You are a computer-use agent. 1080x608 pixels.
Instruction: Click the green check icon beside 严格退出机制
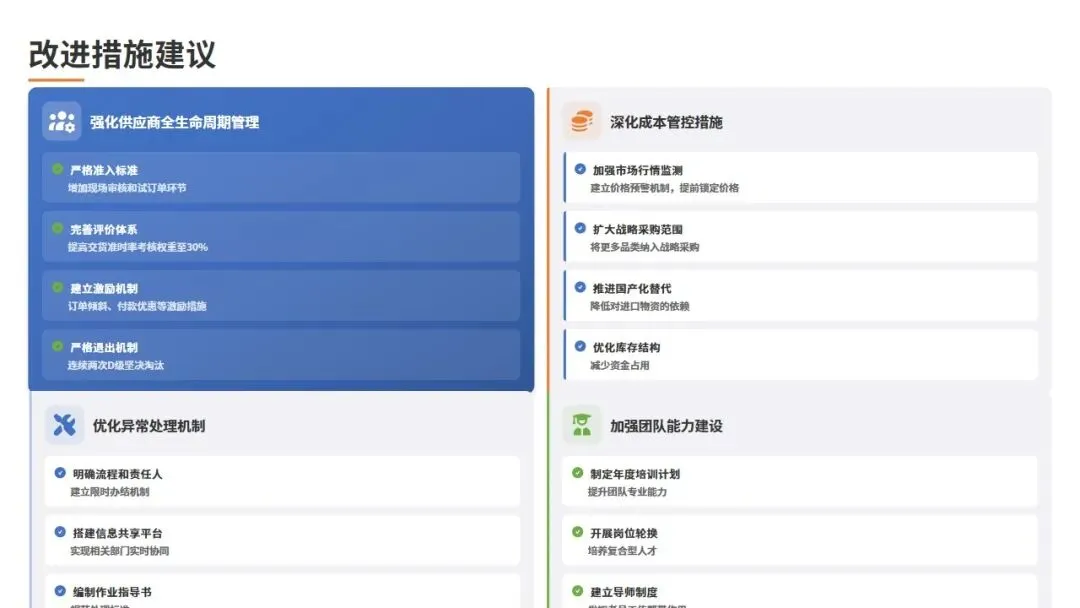pyautogui.click(x=58, y=346)
